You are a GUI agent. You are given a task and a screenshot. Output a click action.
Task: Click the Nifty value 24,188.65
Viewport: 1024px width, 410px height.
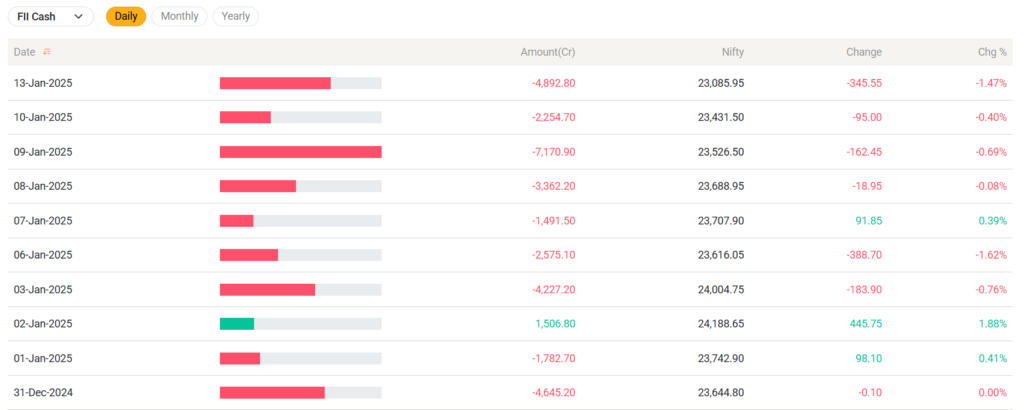720,324
